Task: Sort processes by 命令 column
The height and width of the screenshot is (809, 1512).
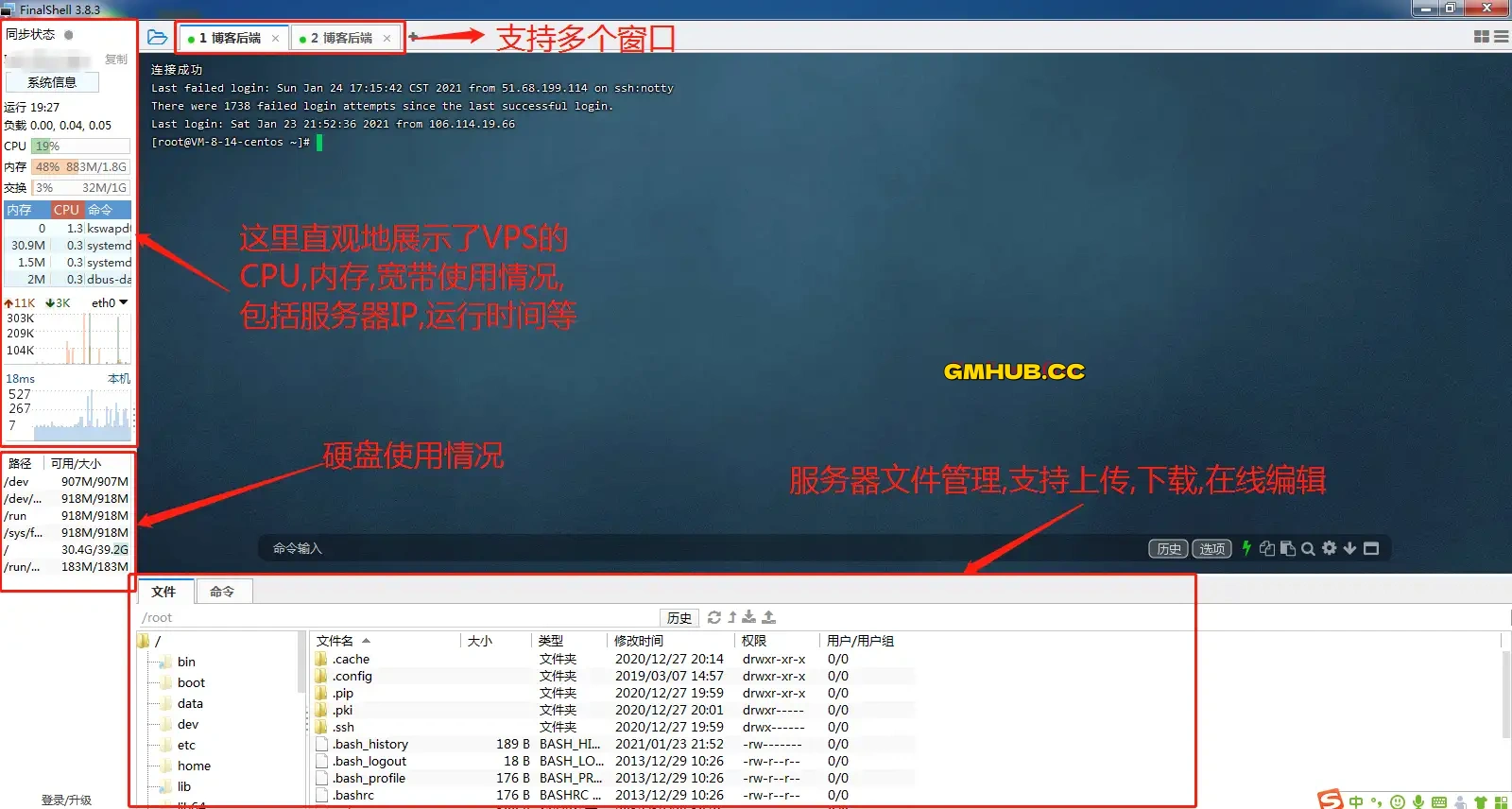Action: tap(108, 210)
